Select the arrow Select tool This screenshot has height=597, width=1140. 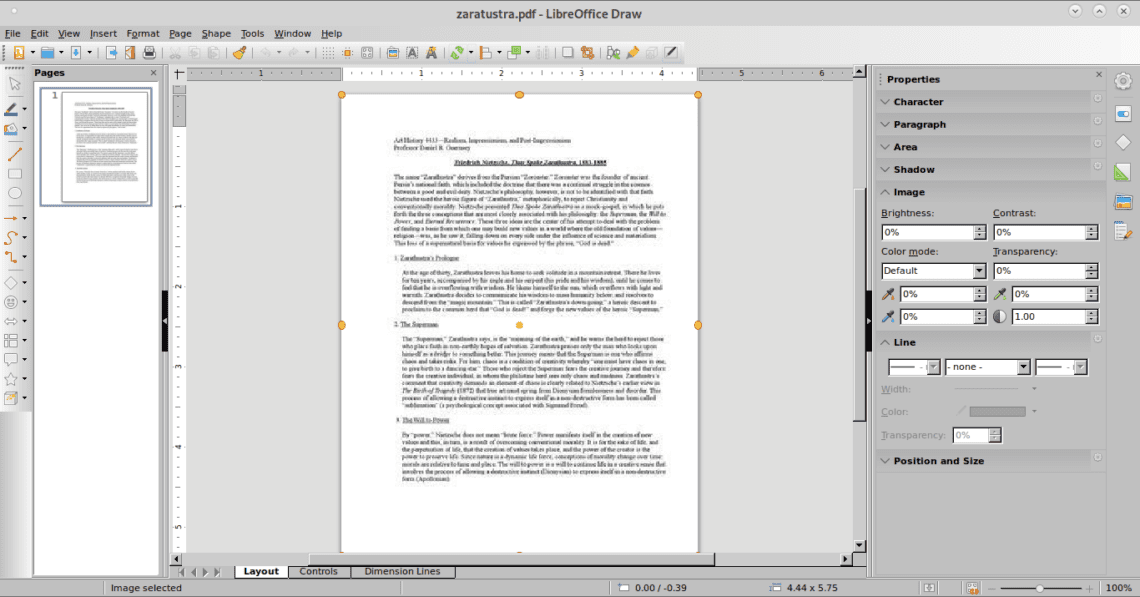pos(14,83)
